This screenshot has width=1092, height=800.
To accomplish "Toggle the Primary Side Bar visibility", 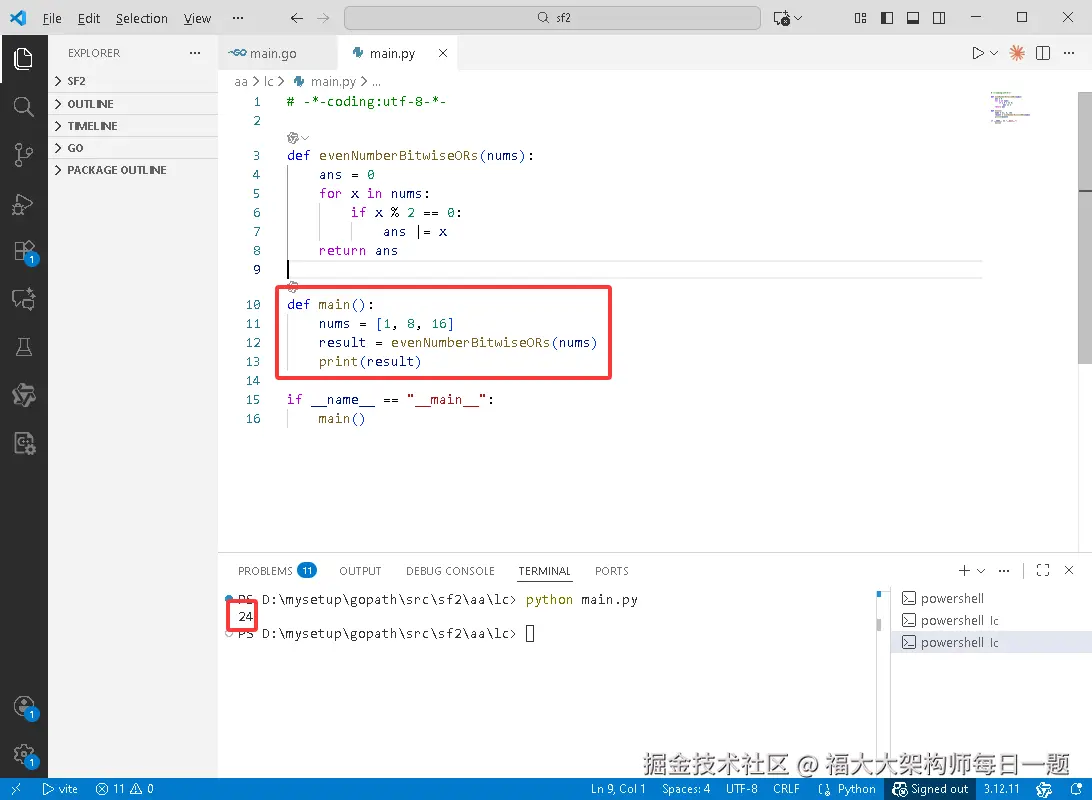I will tap(887, 18).
